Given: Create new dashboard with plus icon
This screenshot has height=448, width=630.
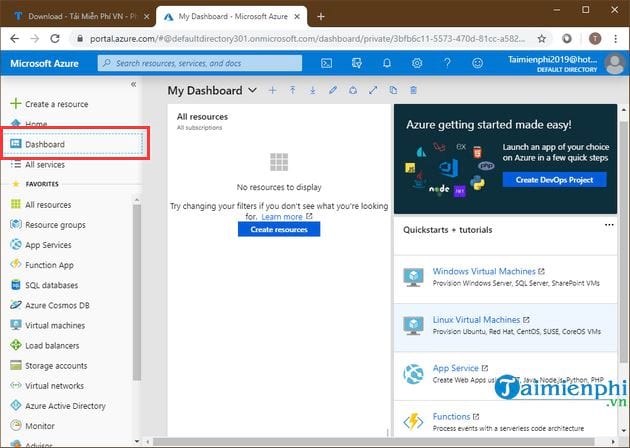Looking at the screenshot, I should [272, 90].
